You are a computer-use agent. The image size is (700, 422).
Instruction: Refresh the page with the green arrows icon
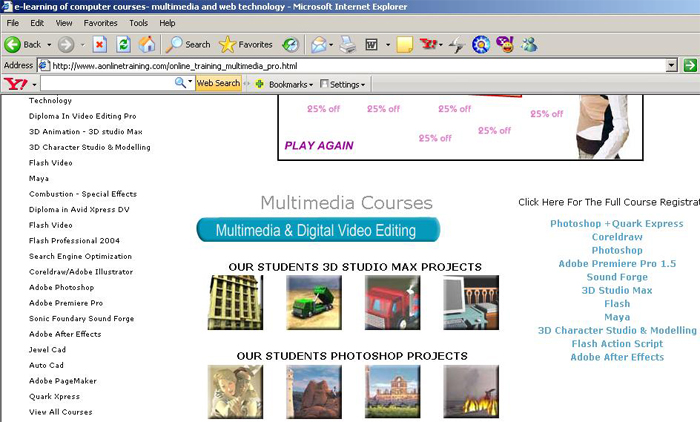123,45
